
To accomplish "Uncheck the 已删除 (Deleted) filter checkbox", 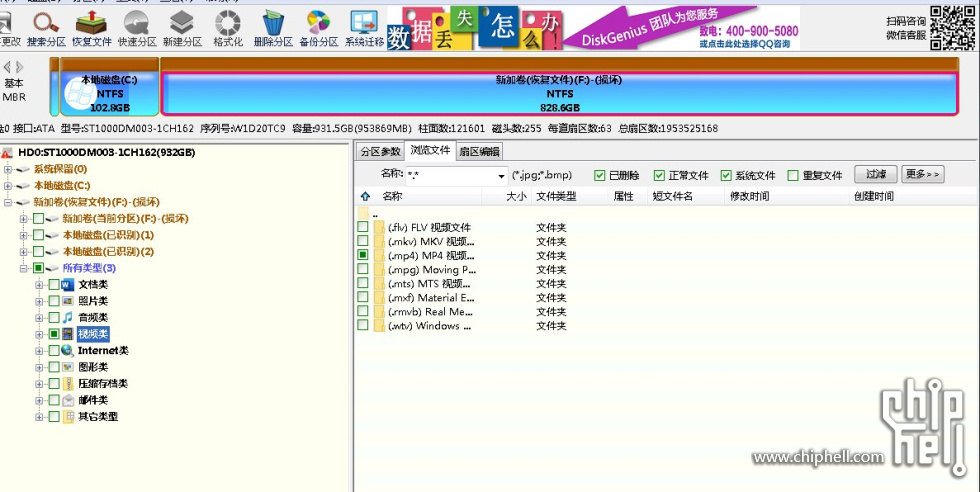I will (x=600, y=175).
